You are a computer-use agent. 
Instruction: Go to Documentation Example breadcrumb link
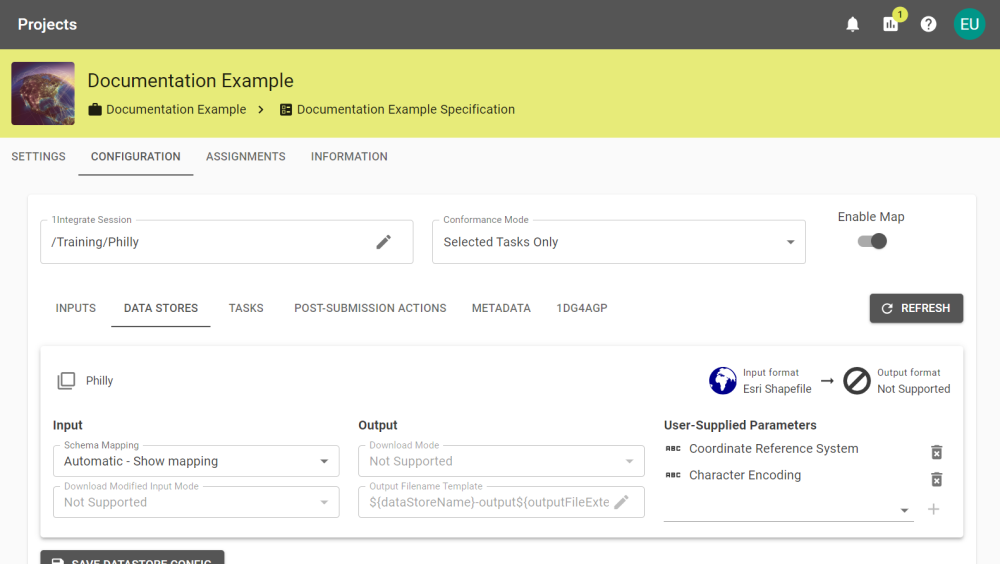point(176,109)
